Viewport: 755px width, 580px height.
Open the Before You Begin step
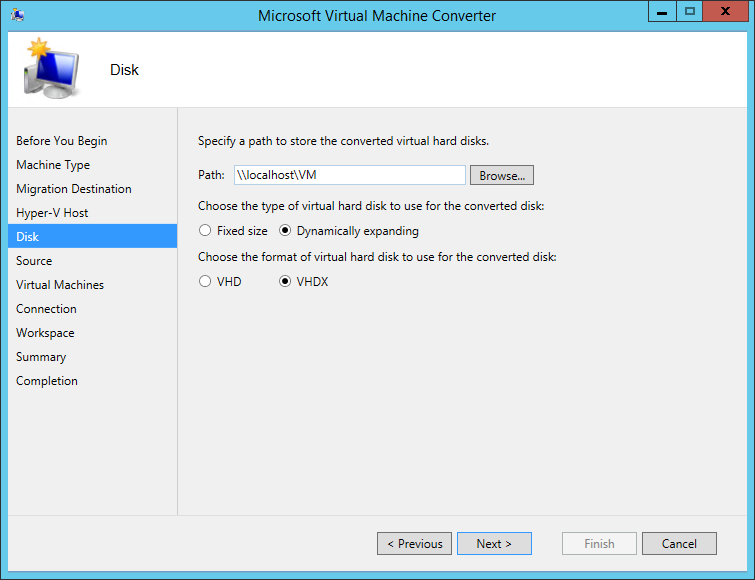[x=62, y=141]
